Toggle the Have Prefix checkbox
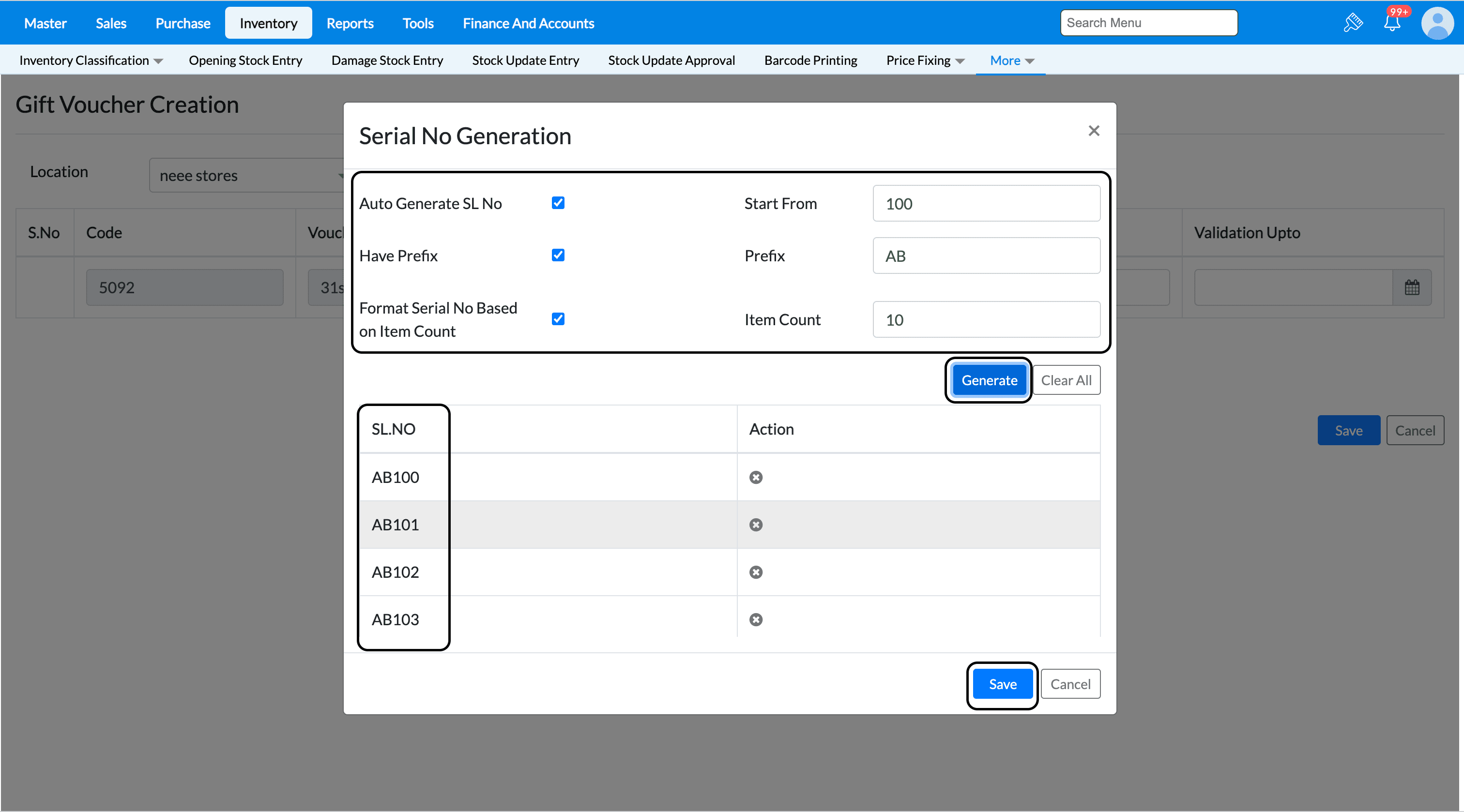This screenshot has width=1464, height=812. pyautogui.click(x=558, y=255)
